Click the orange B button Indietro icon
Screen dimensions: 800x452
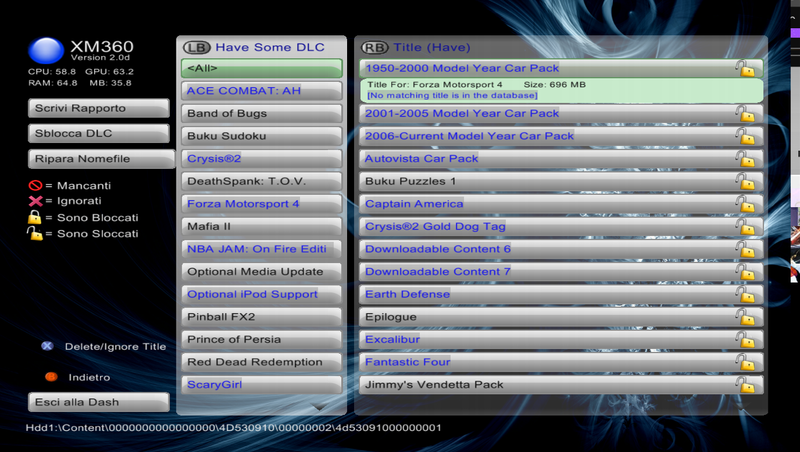(51, 377)
